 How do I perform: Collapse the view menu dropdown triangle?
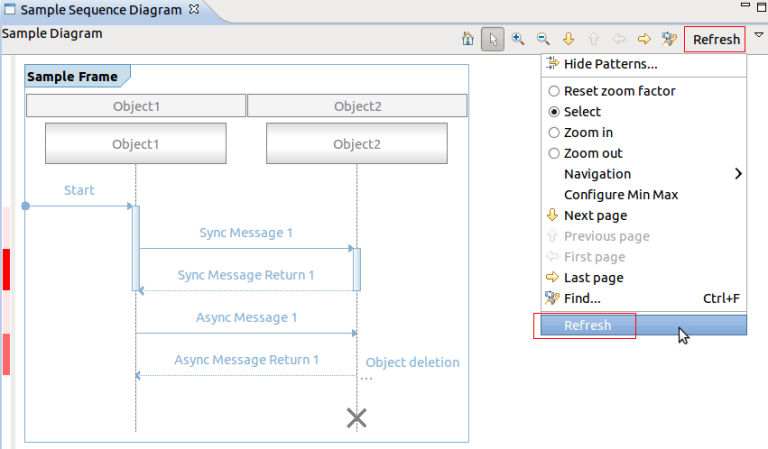click(758, 36)
